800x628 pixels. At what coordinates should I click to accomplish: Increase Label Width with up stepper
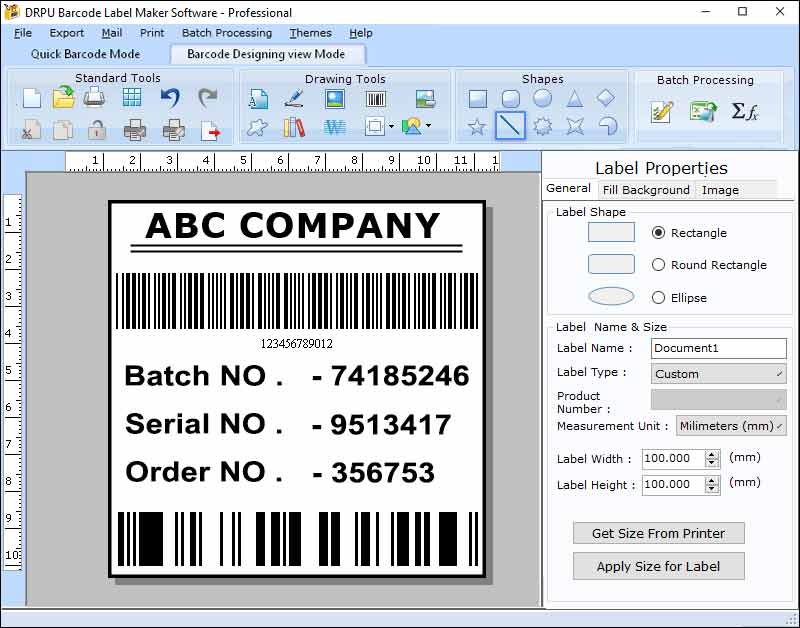[x=712, y=454]
